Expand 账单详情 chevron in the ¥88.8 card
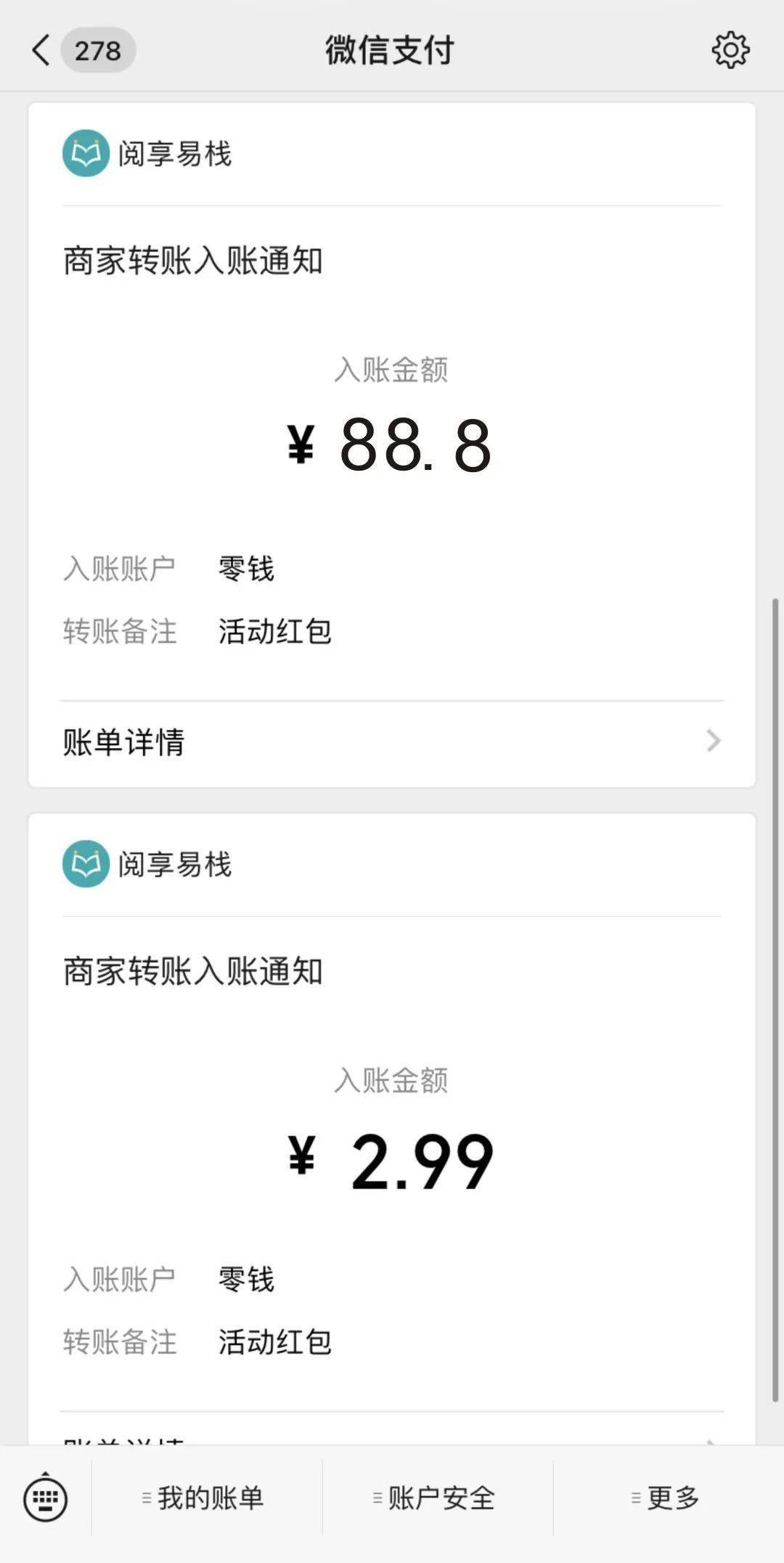This screenshot has height=1563, width=784. [714, 741]
